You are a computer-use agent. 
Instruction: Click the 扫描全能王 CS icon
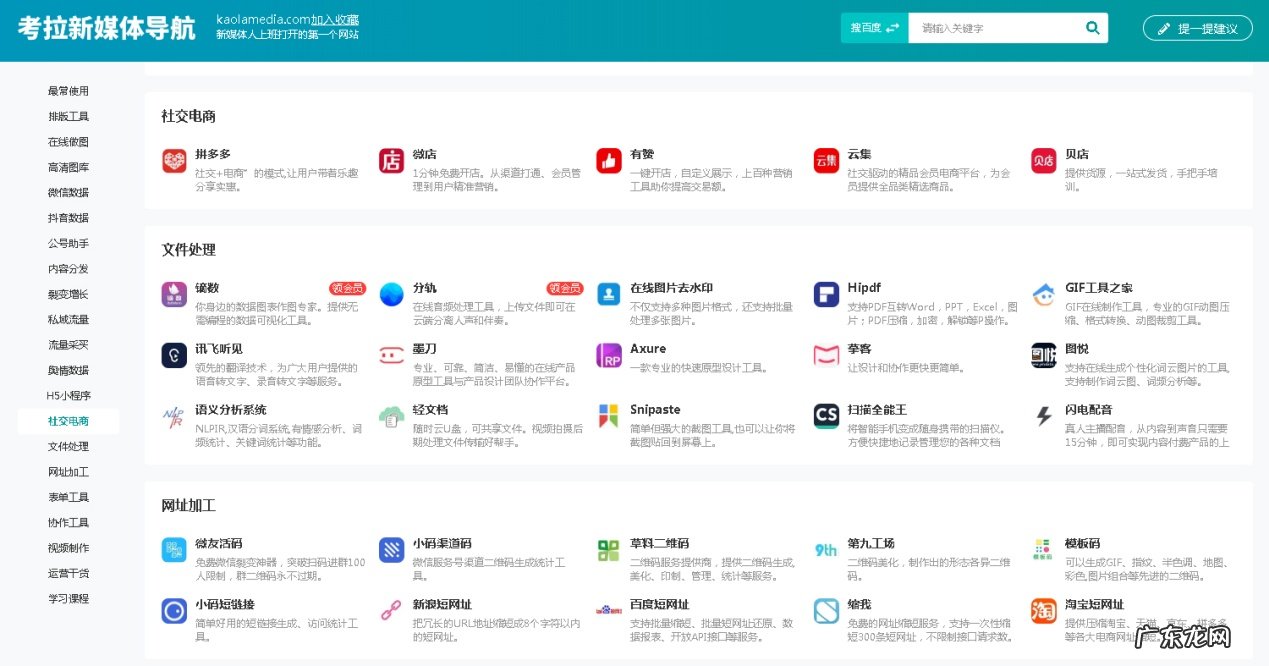[825, 413]
